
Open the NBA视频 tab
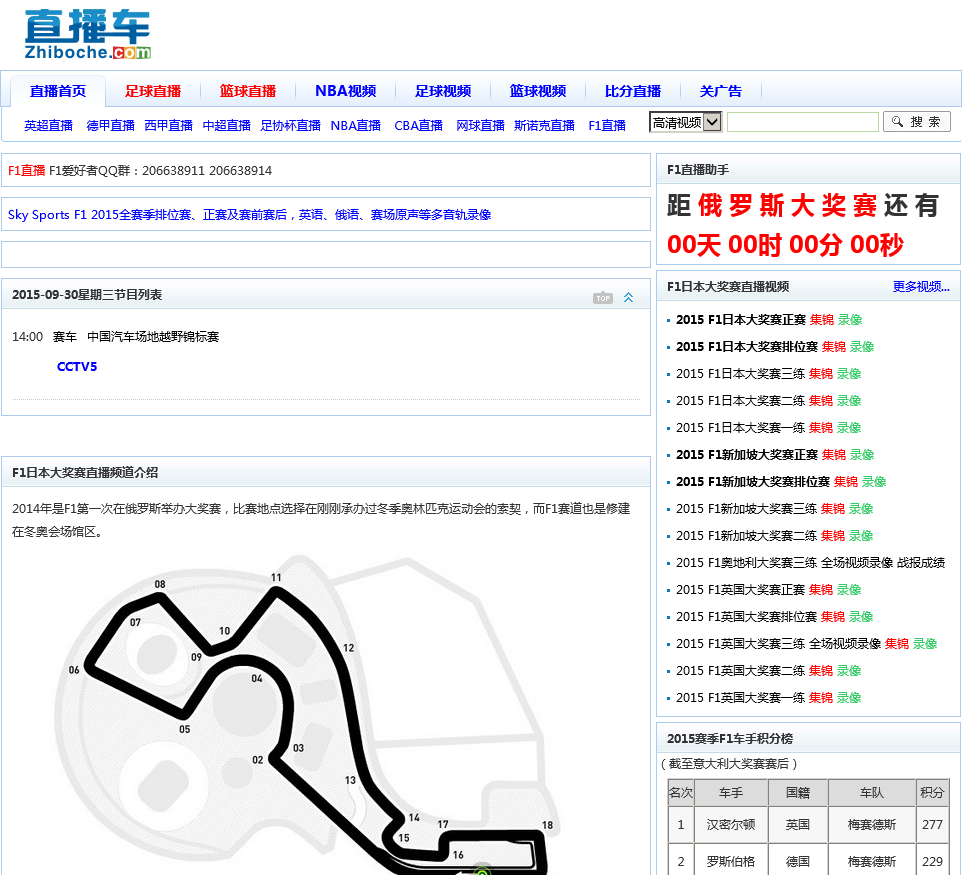click(x=345, y=91)
